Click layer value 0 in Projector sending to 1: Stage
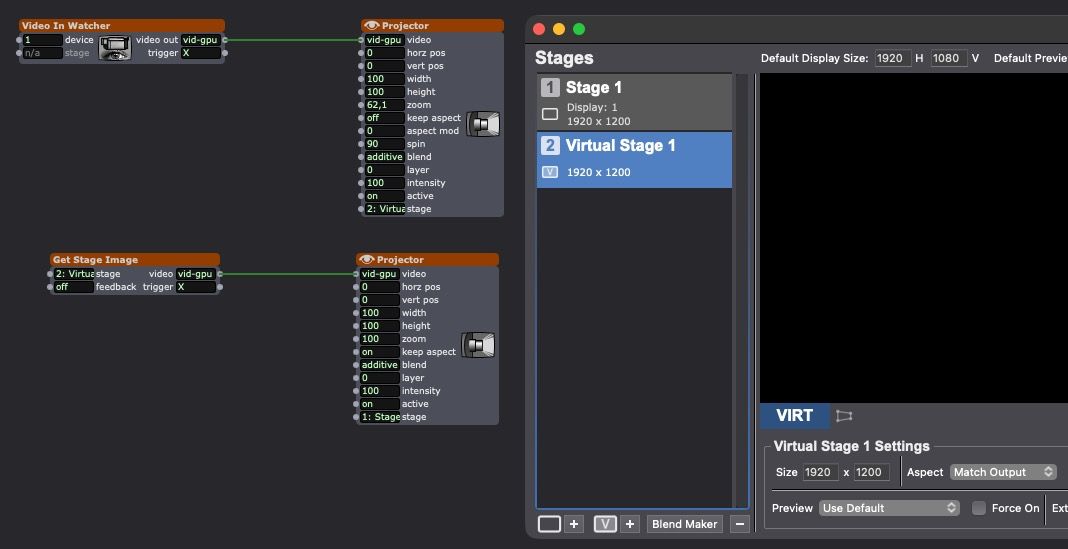 tap(379, 378)
